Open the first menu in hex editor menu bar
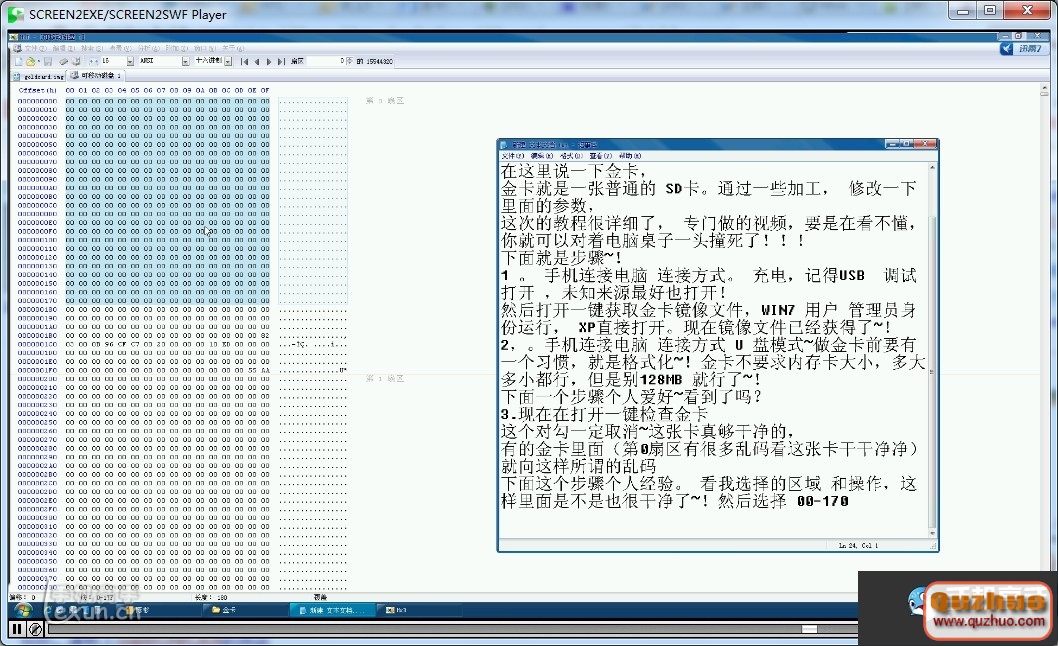Image resolution: width=1058 pixels, height=646 pixels. coord(35,49)
